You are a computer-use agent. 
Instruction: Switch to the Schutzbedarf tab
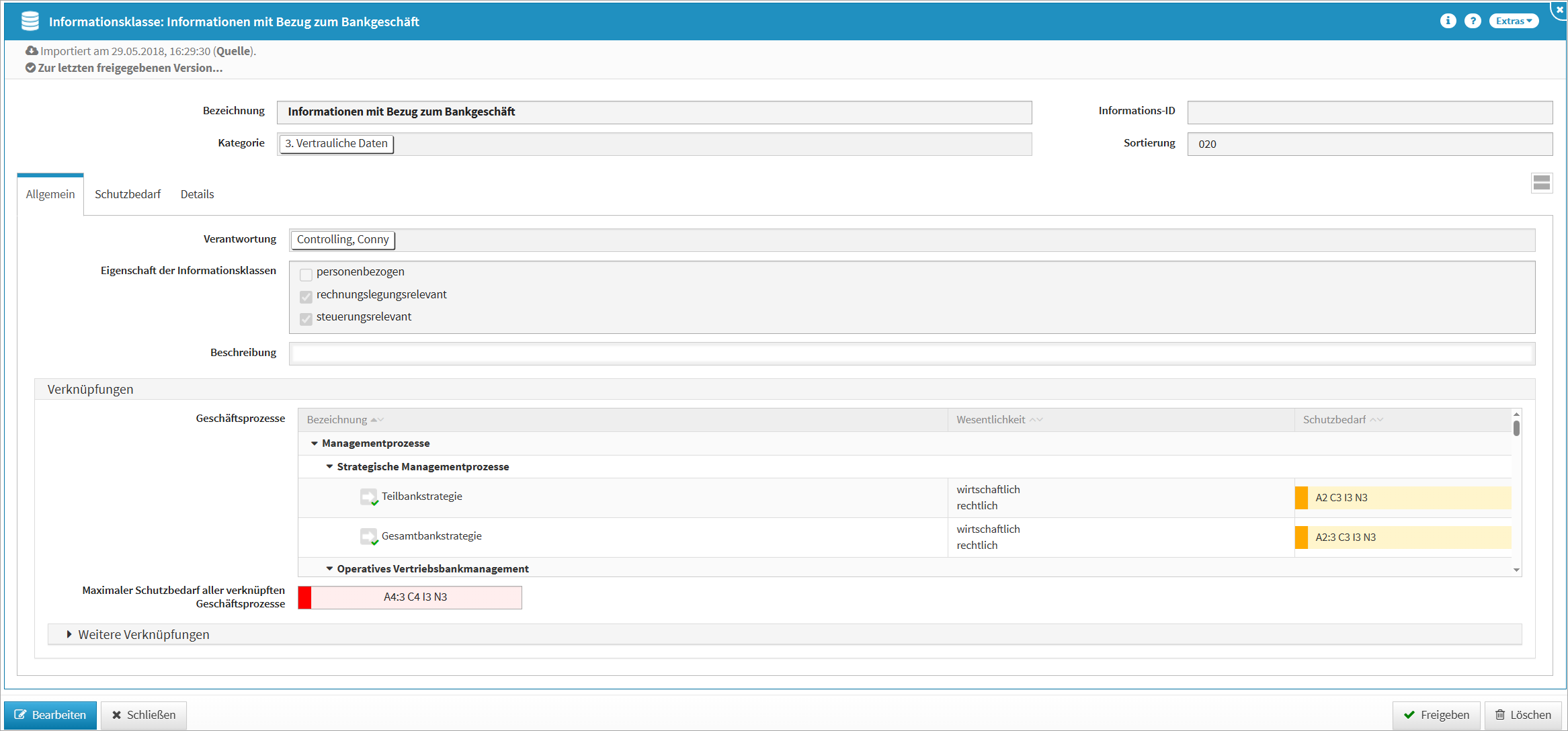click(128, 194)
